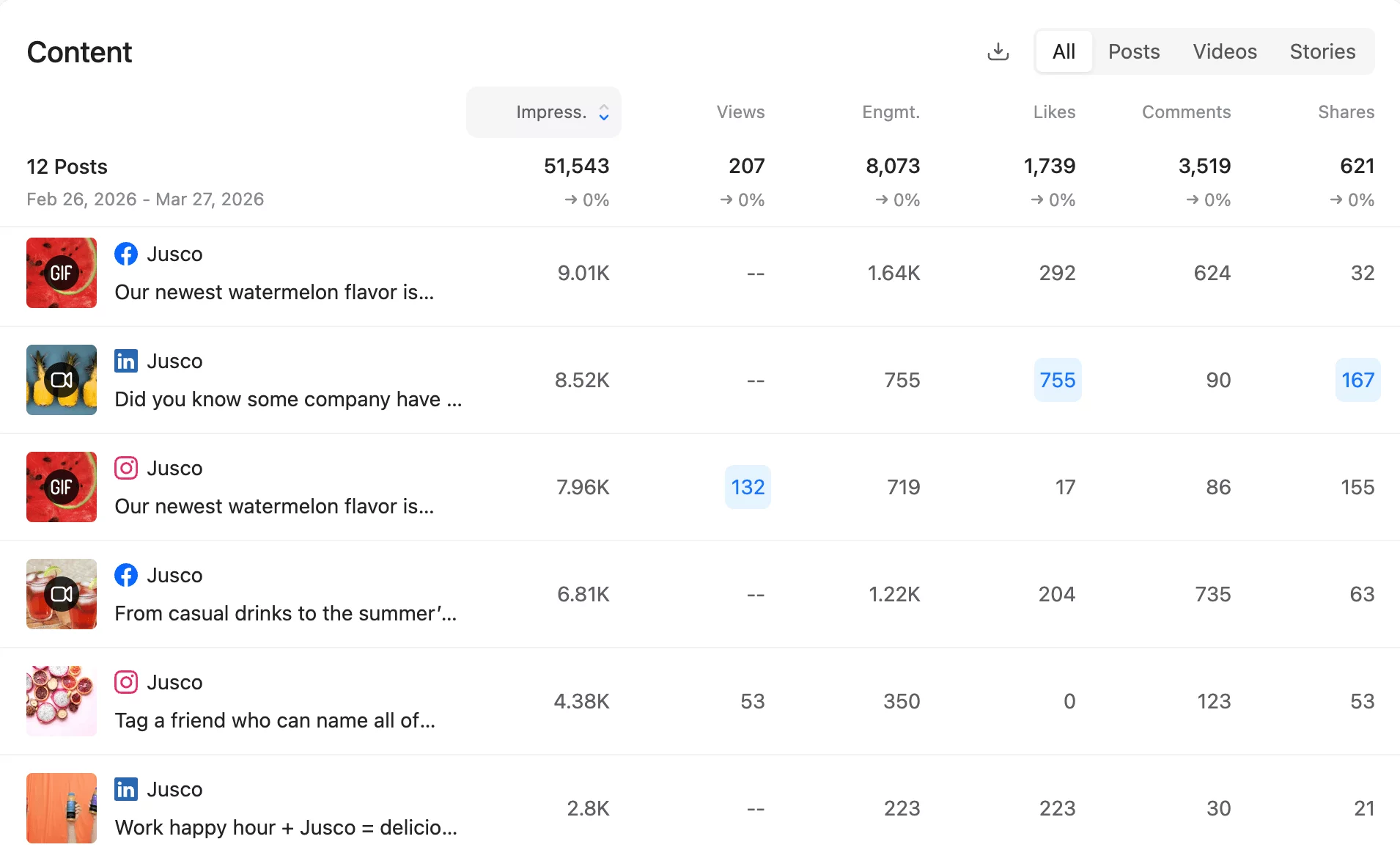
Task: Click the Shares column header
Action: [x=1346, y=112]
